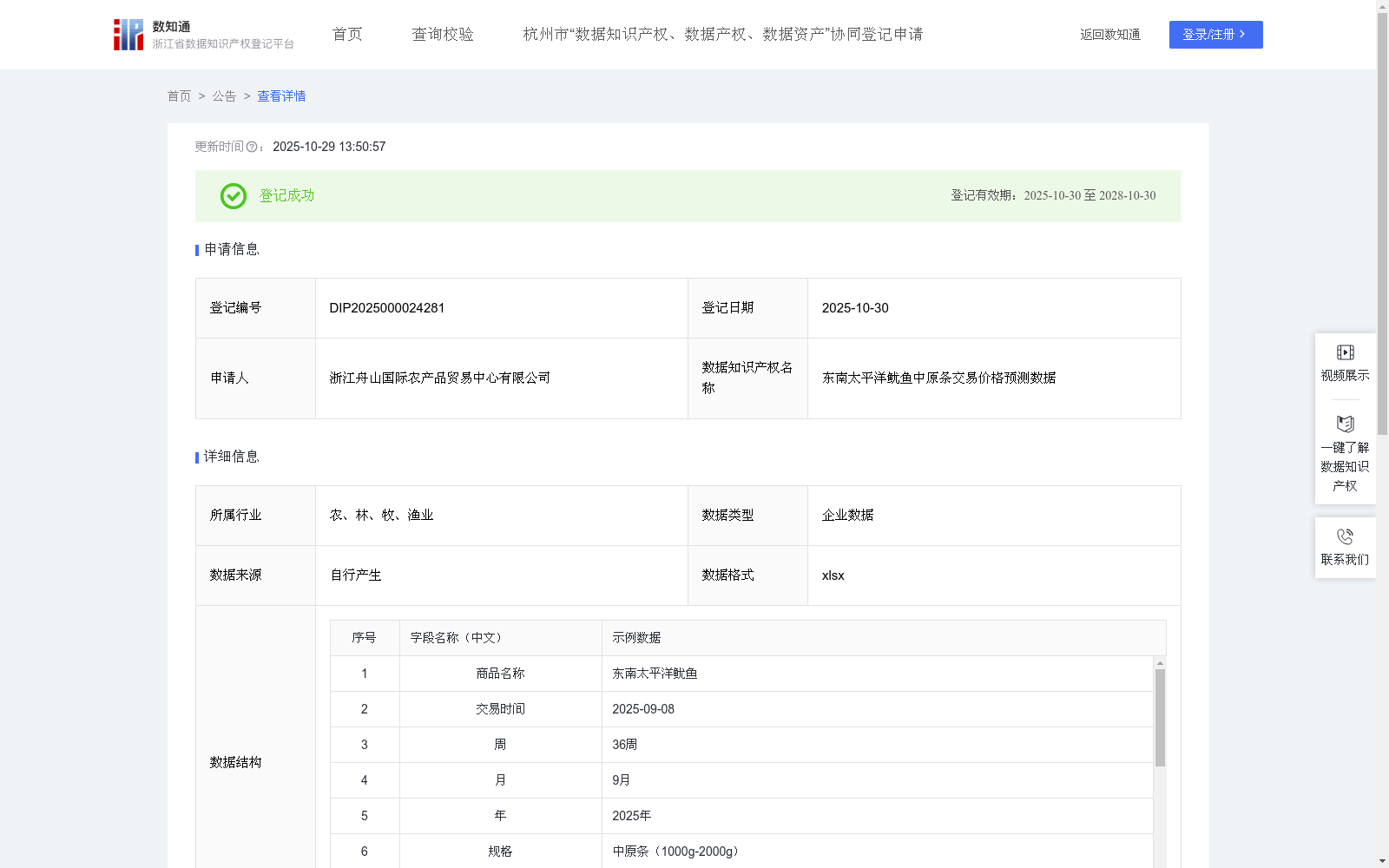Click the 商品名称 field row
Viewport: 1389px width, 868px height.
pyautogui.click(x=742, y=674)
